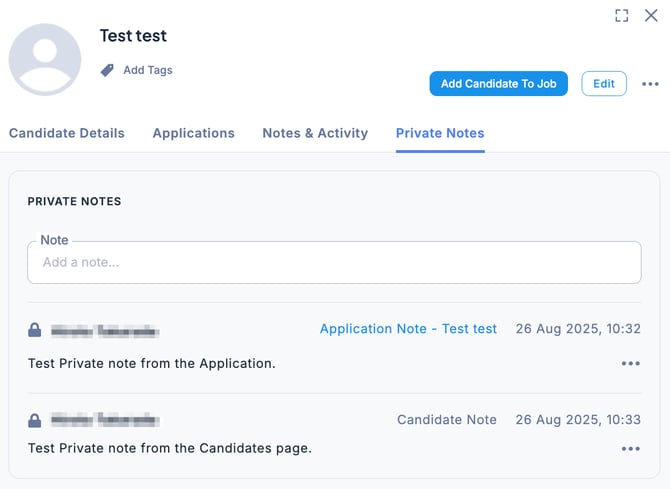Open the three-dot menu for the Application note

[630, 363]
